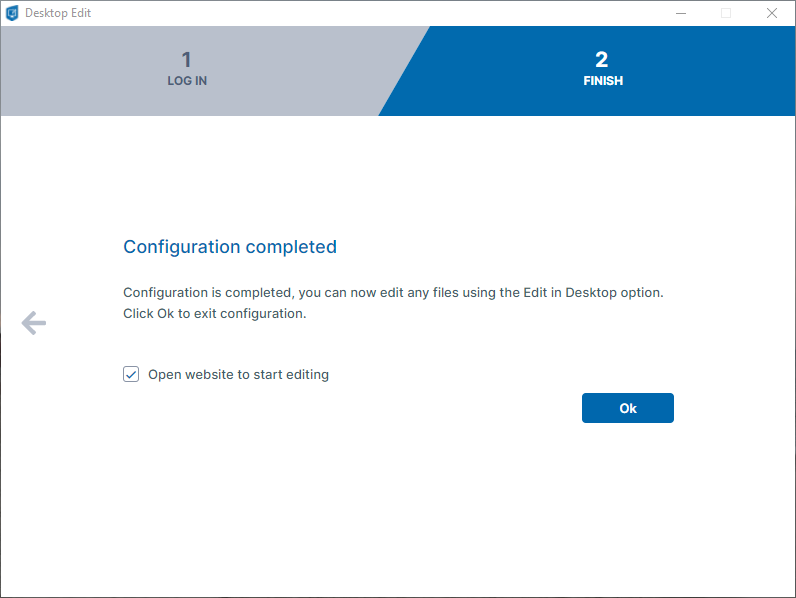
Task: Click the Desktop Edit app icon in title bar
Action: click(13, 13)
